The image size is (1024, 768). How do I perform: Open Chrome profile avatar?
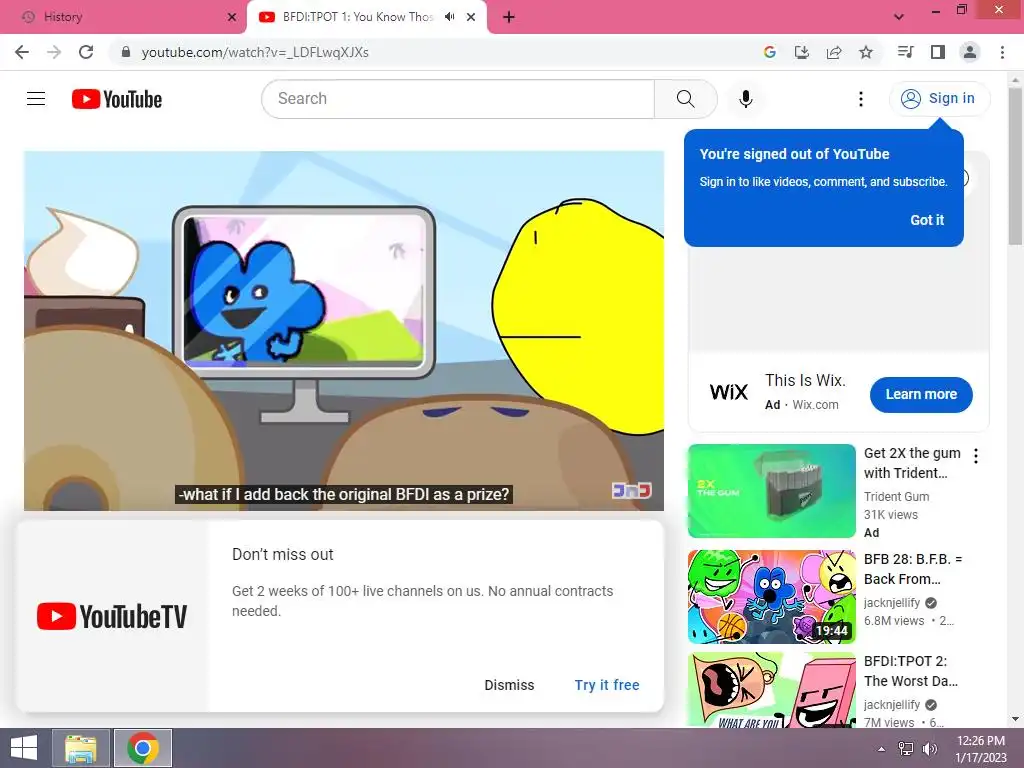tap(970, 52)
